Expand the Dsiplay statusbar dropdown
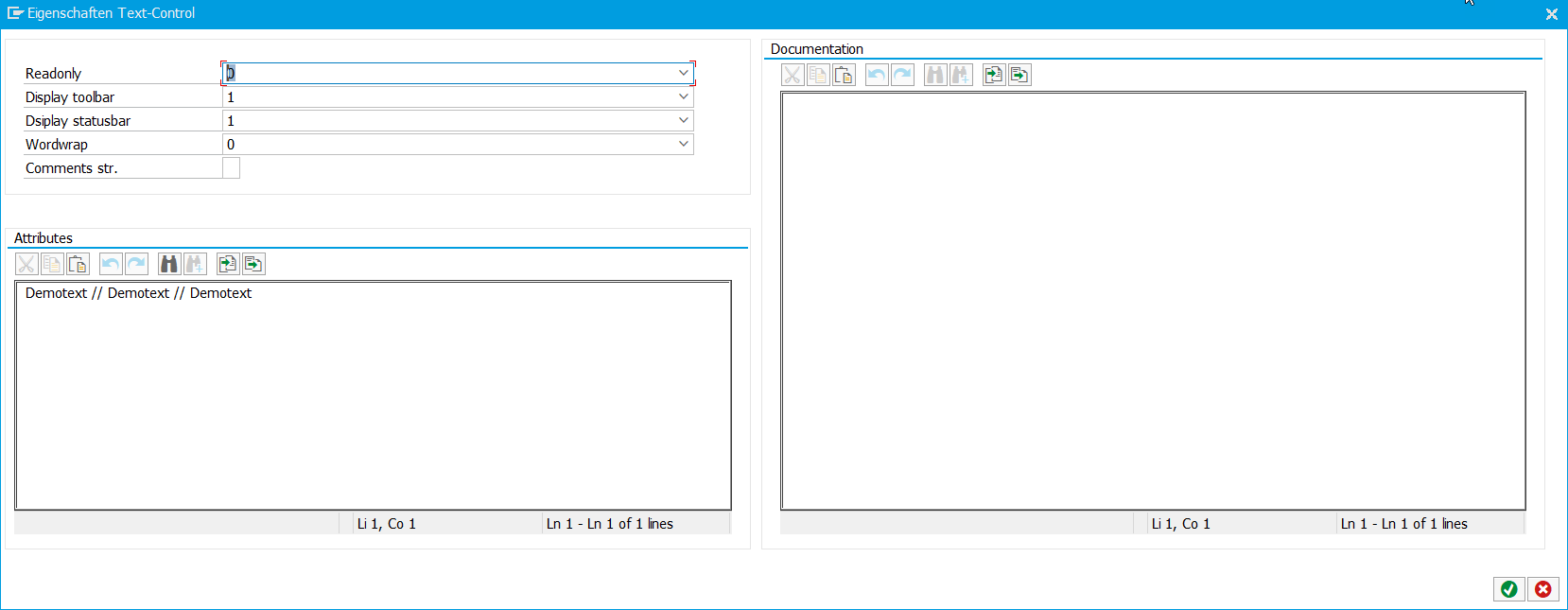 pyautogui.click(x=684, y=120)
